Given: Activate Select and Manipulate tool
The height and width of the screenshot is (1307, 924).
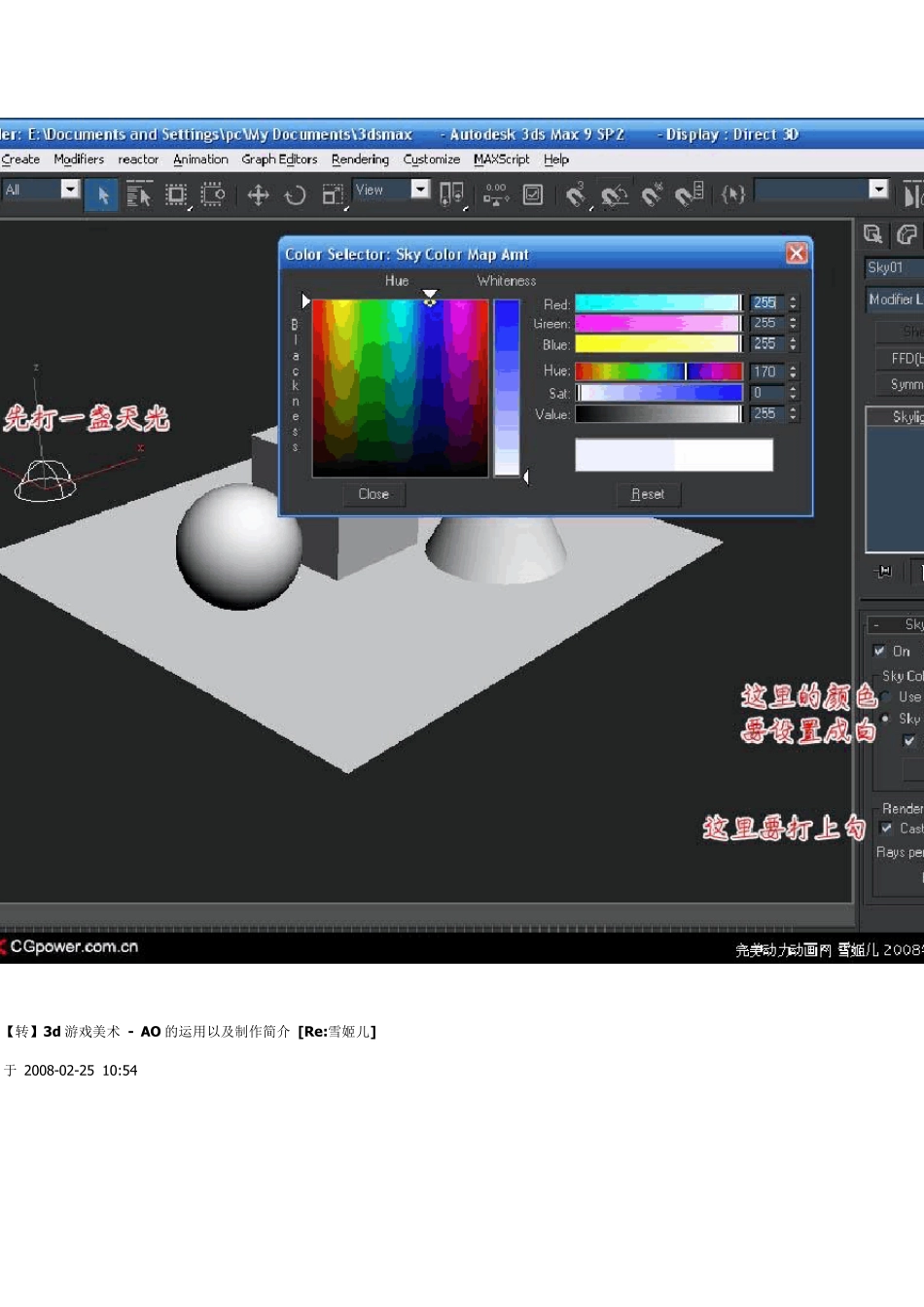Looking at the screenshot, I should (496, 195).
